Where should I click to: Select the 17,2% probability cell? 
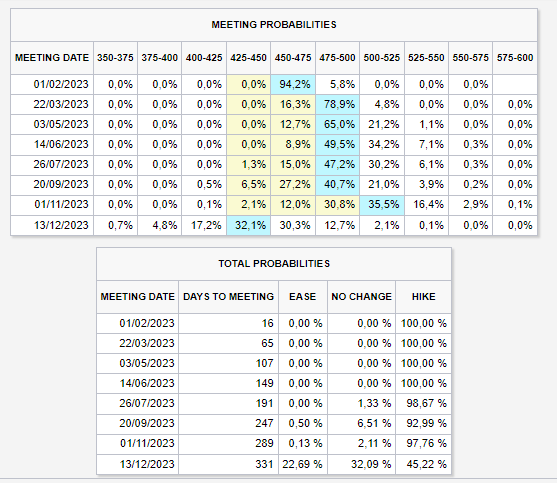pyautogui.click(x=204, y=225)
